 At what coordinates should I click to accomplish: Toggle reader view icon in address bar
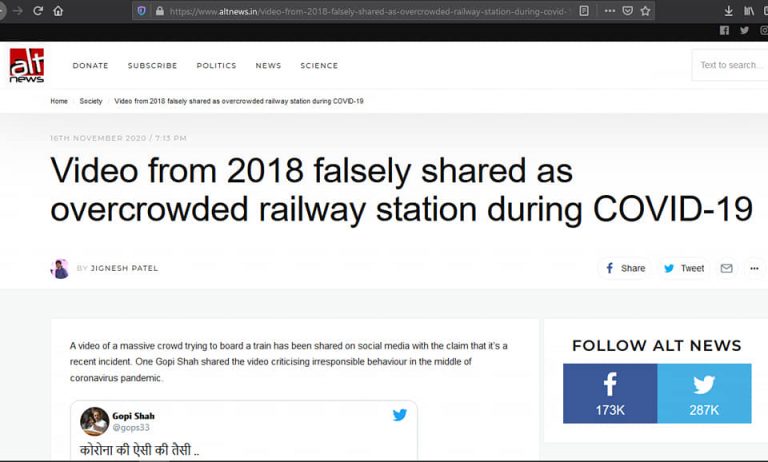tap(584, 11)
